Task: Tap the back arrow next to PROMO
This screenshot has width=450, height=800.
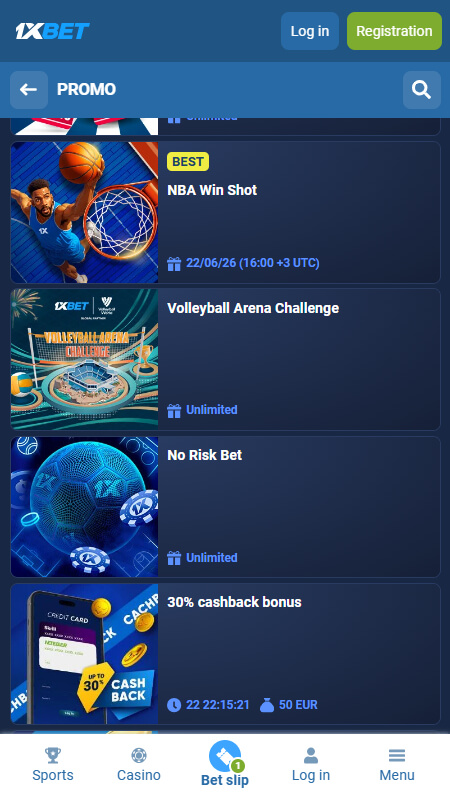Action: 29,90
